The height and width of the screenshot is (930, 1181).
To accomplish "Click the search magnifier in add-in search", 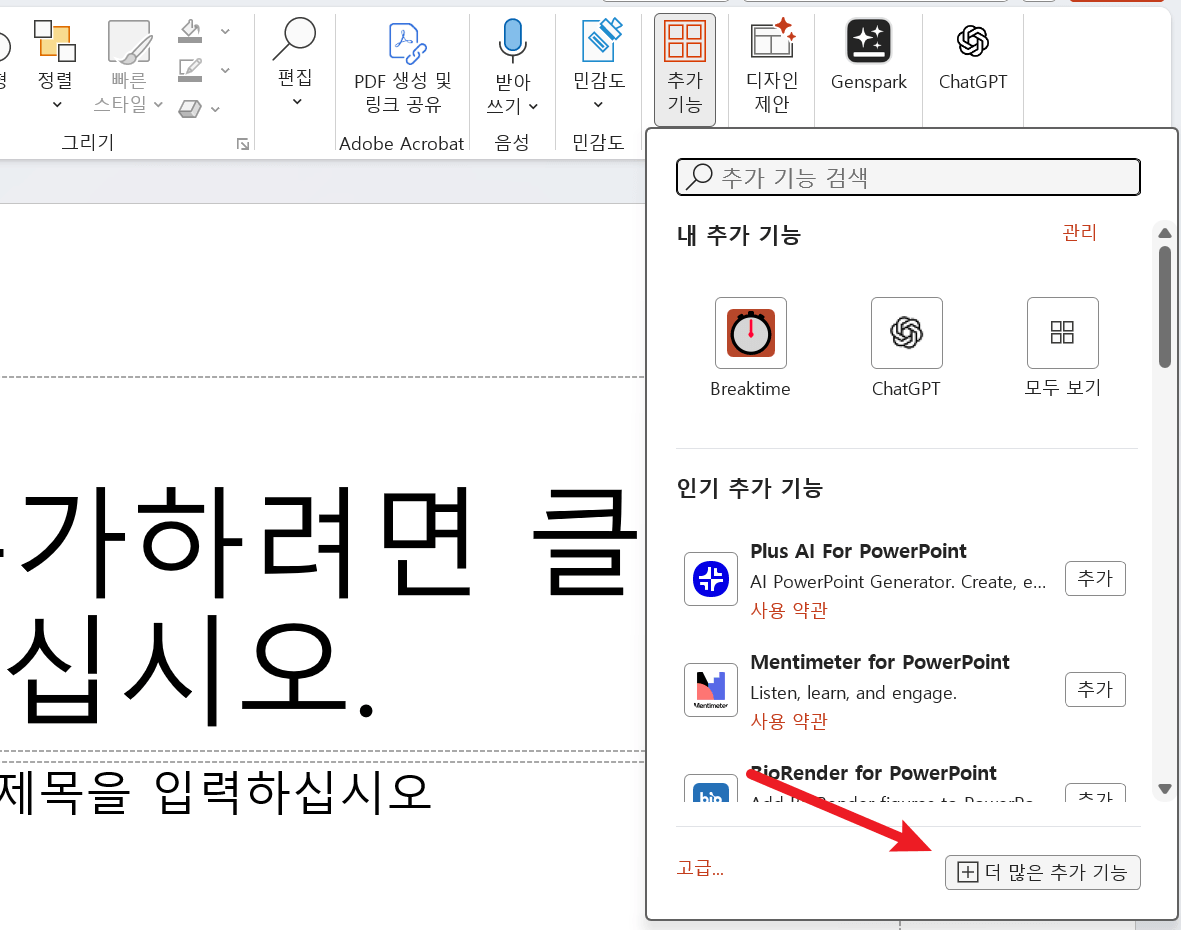I will click(700, 177).
